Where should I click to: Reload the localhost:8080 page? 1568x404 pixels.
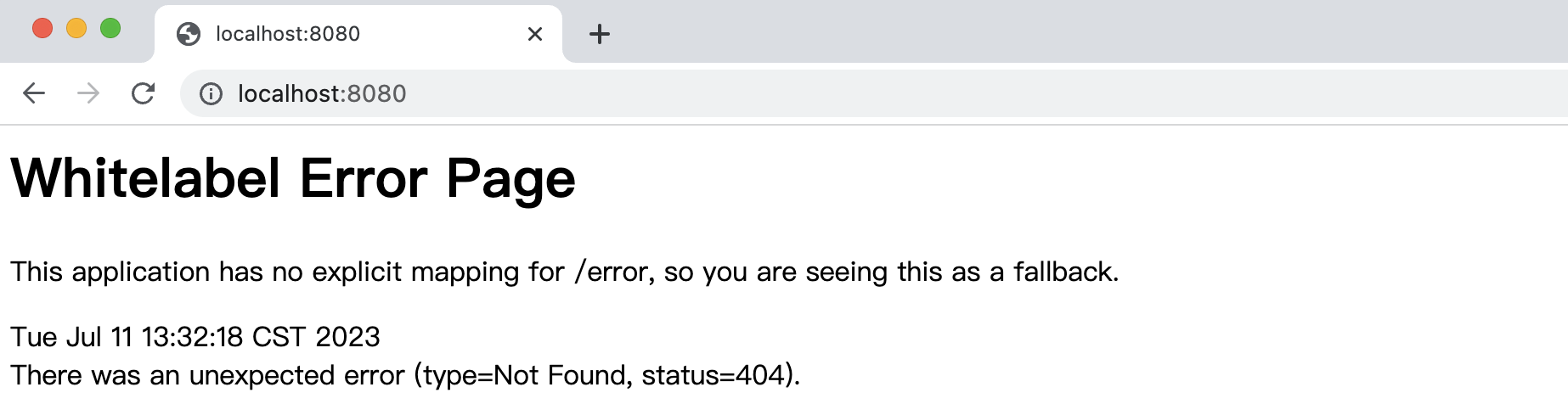tap(143, 93)
